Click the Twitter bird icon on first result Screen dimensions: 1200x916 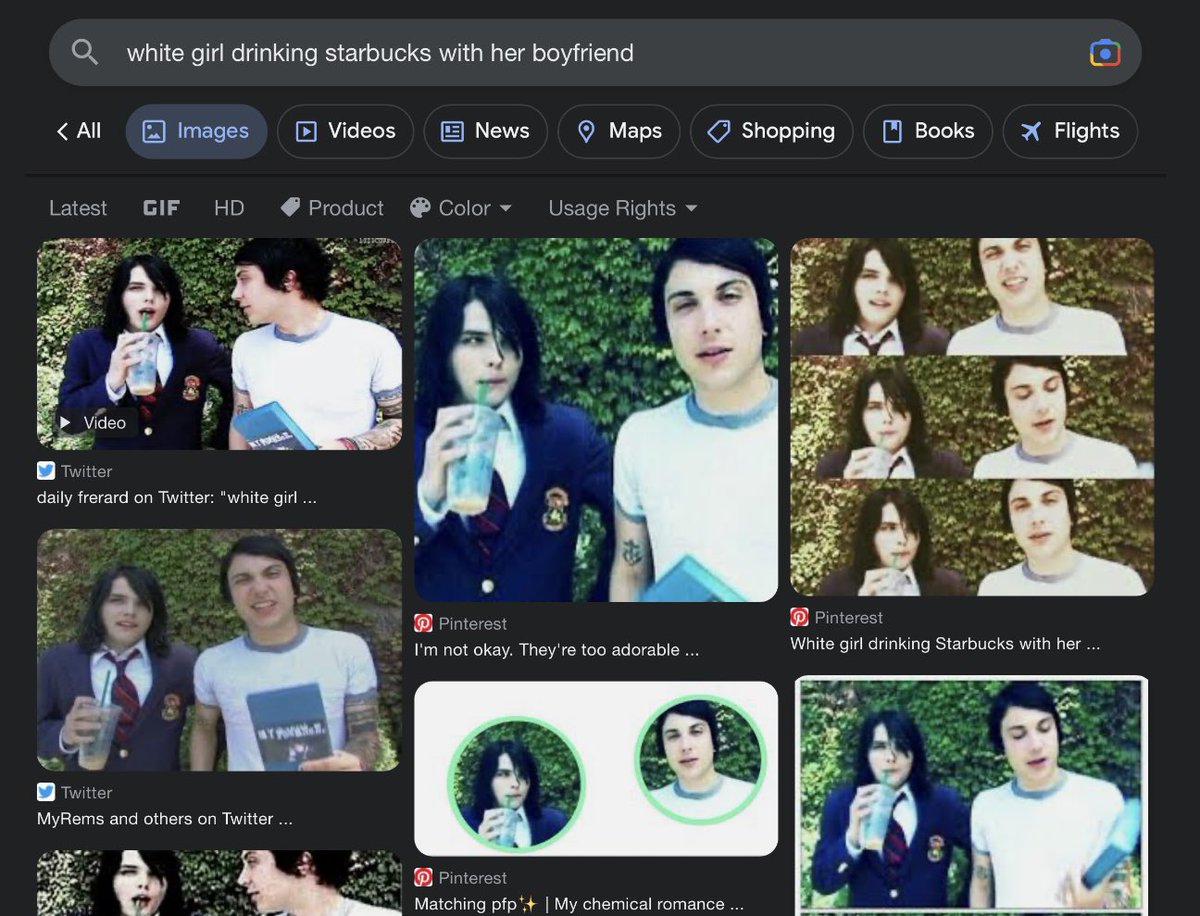click(46, 470)
